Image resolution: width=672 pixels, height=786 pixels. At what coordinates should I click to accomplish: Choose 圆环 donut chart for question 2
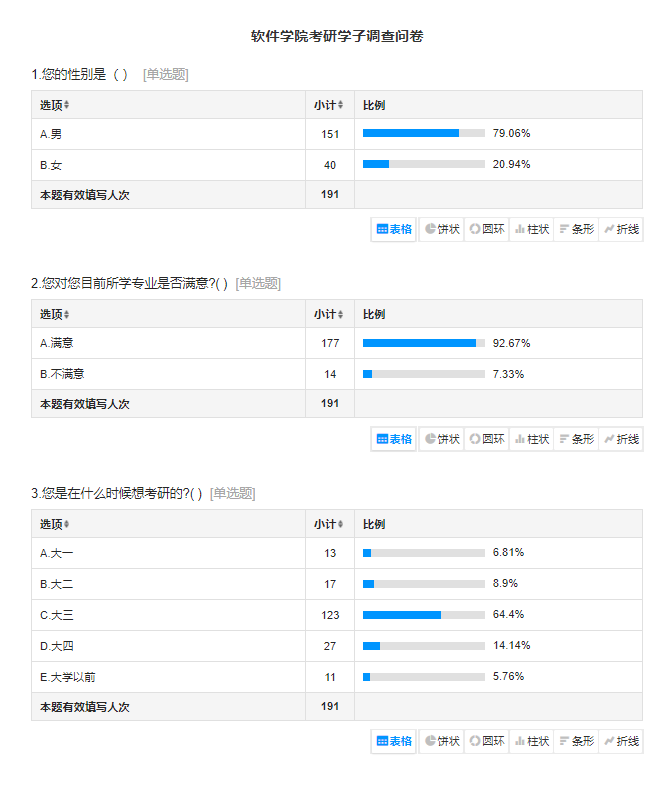[487, 438]
